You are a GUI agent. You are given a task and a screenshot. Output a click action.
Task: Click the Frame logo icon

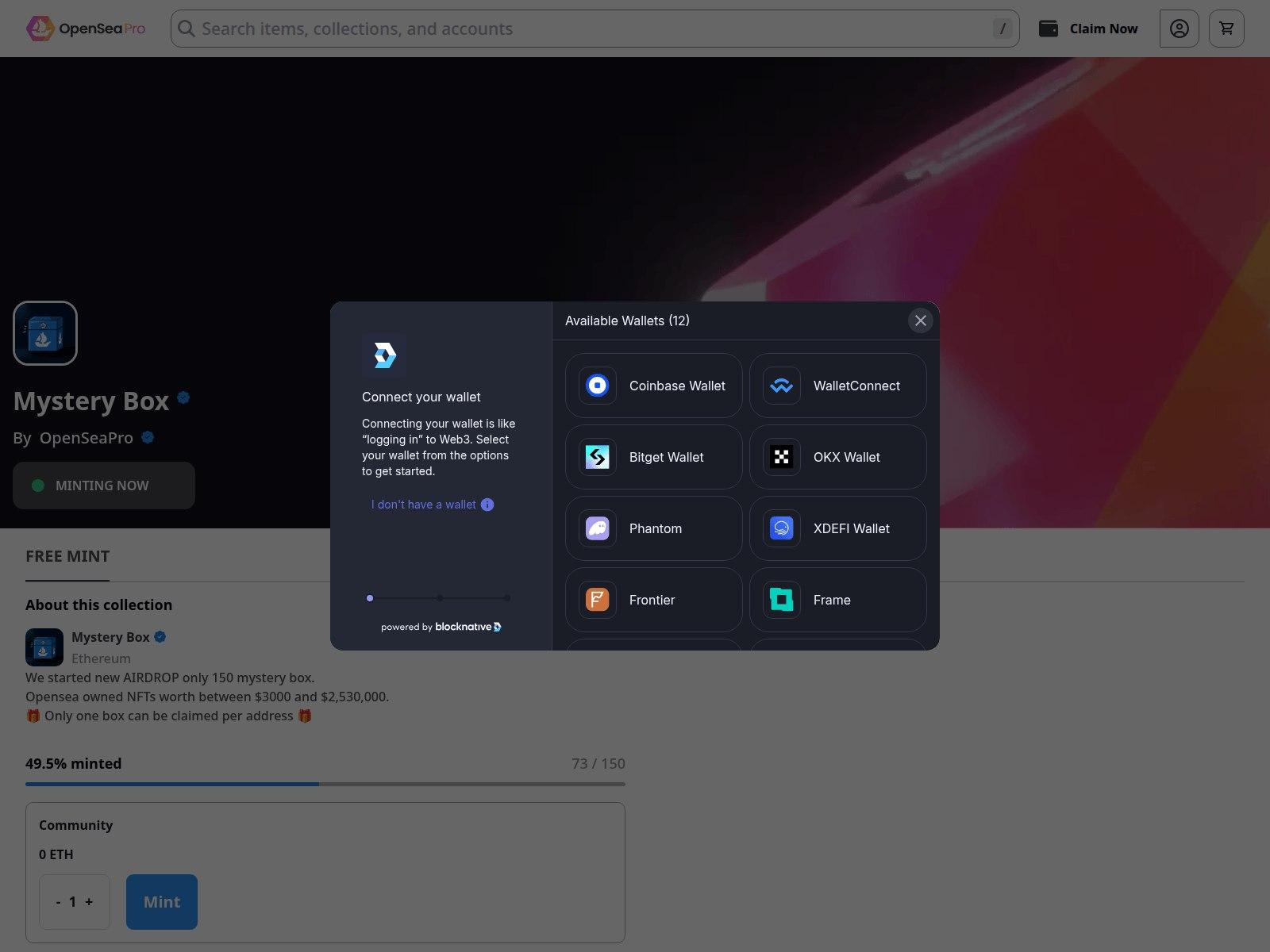point(782,600)
